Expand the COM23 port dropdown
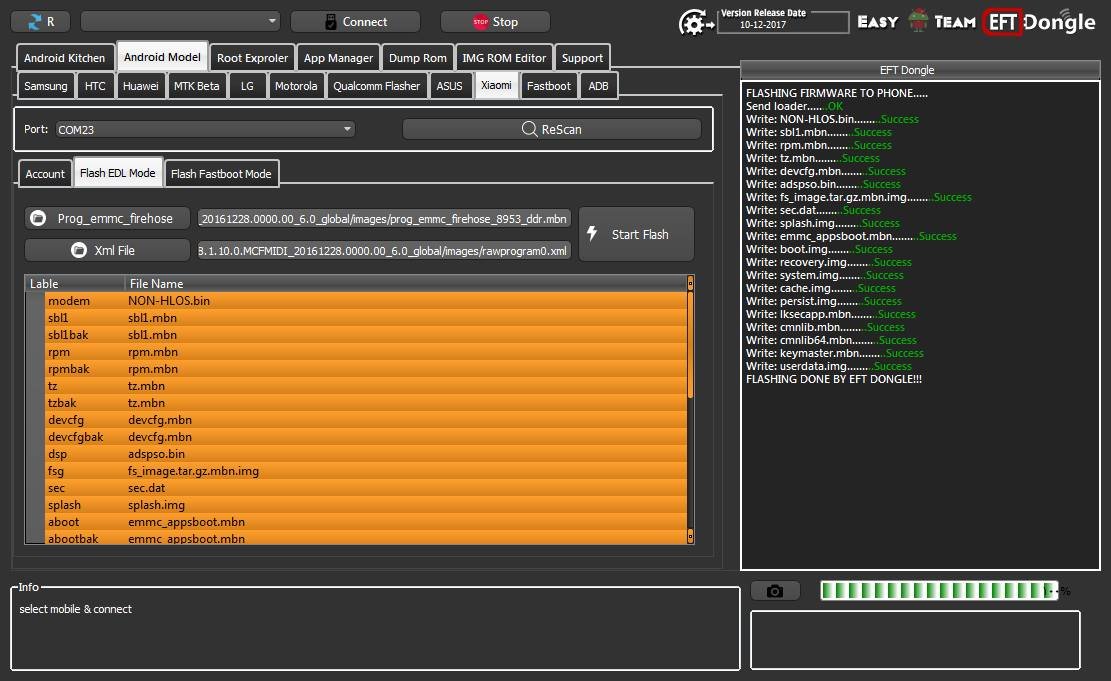 [x=205, y=129]
